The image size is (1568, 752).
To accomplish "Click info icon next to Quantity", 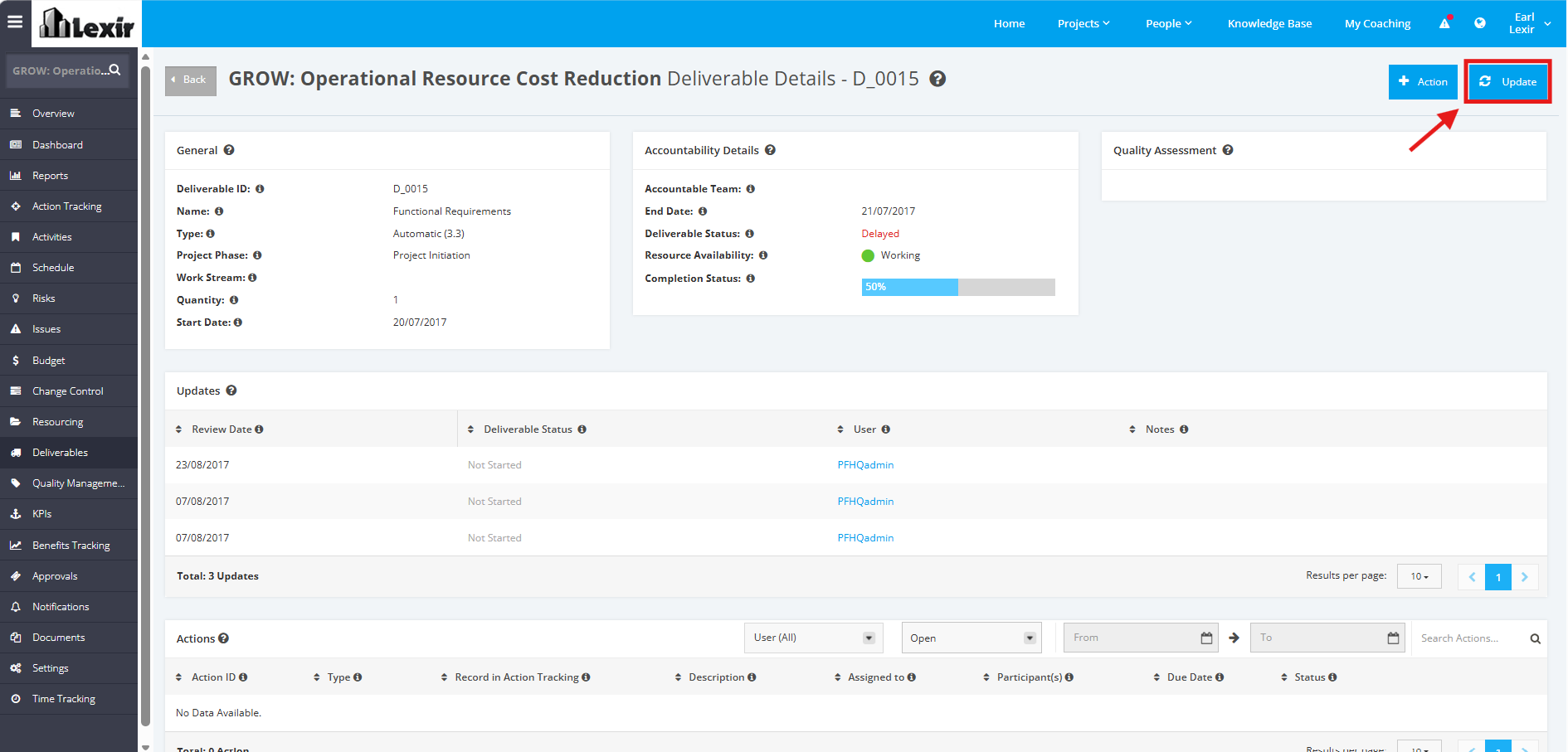I will coord(234,300).
